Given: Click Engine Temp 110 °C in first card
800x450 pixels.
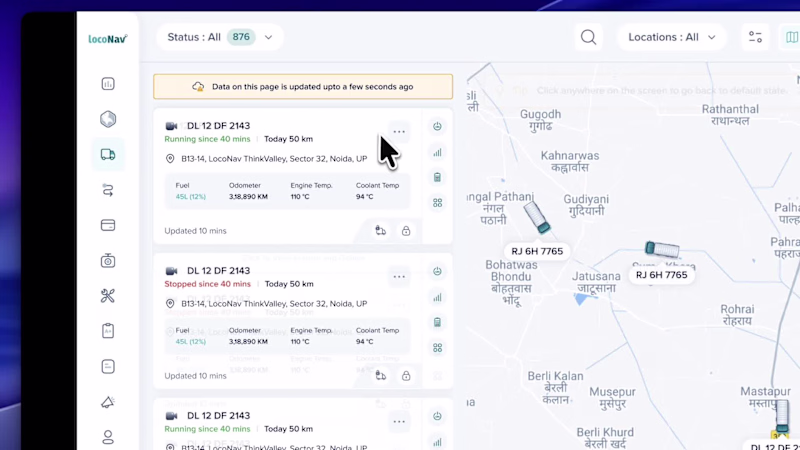Looking at the screenshot, I should (300, 196).
